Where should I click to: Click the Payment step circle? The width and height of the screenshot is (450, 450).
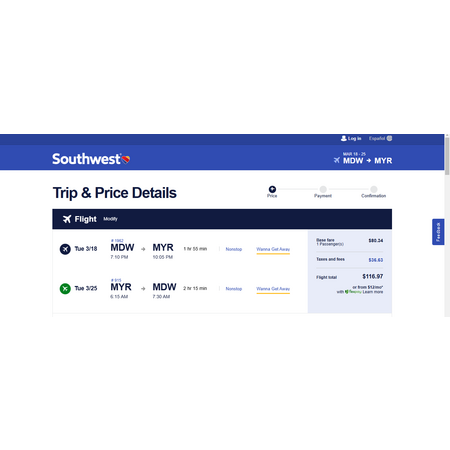click(323, 189)
